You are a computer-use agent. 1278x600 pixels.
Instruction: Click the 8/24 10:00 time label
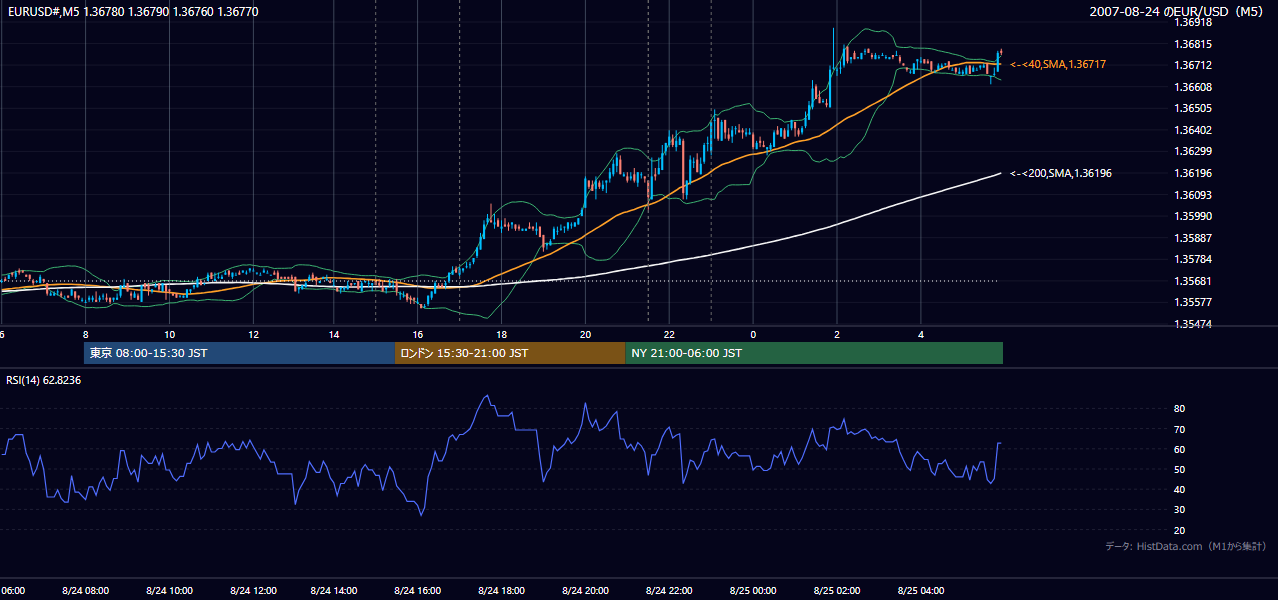169,590
